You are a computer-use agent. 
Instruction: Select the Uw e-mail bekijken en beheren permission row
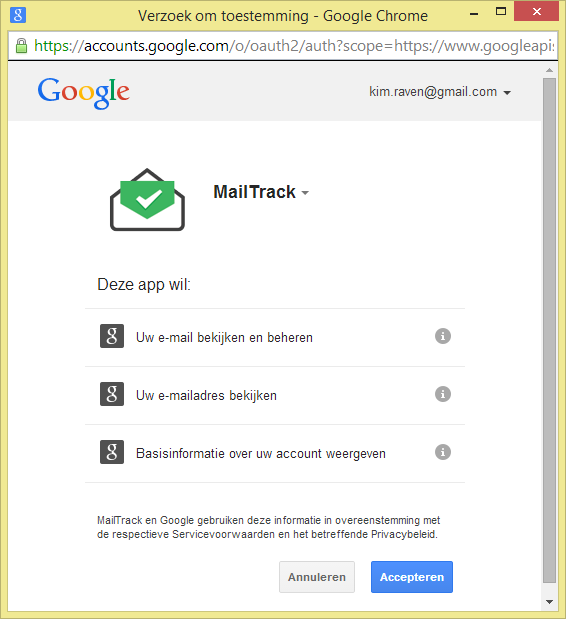tap(275, 338)
